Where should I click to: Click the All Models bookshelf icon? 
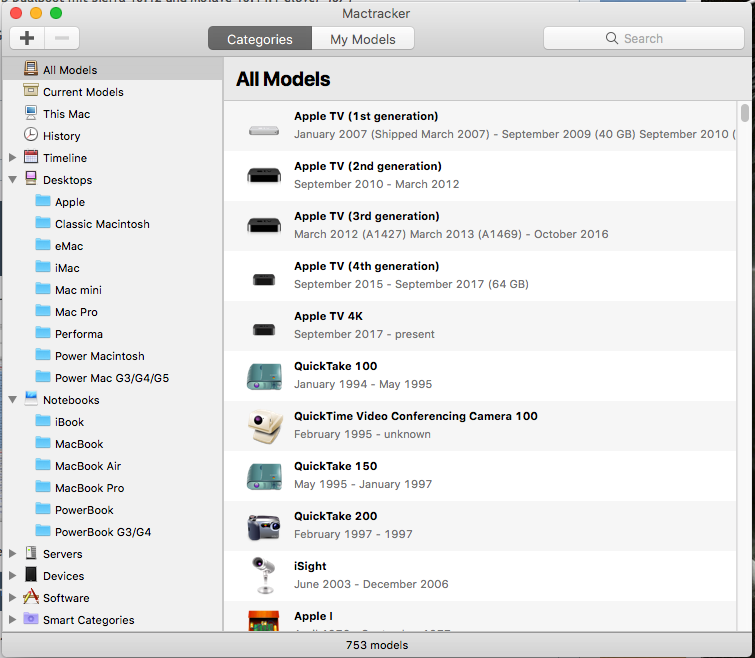point(31,69)
